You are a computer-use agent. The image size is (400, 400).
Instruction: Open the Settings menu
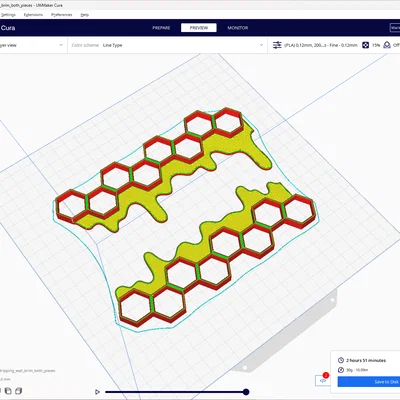point(8,15)
